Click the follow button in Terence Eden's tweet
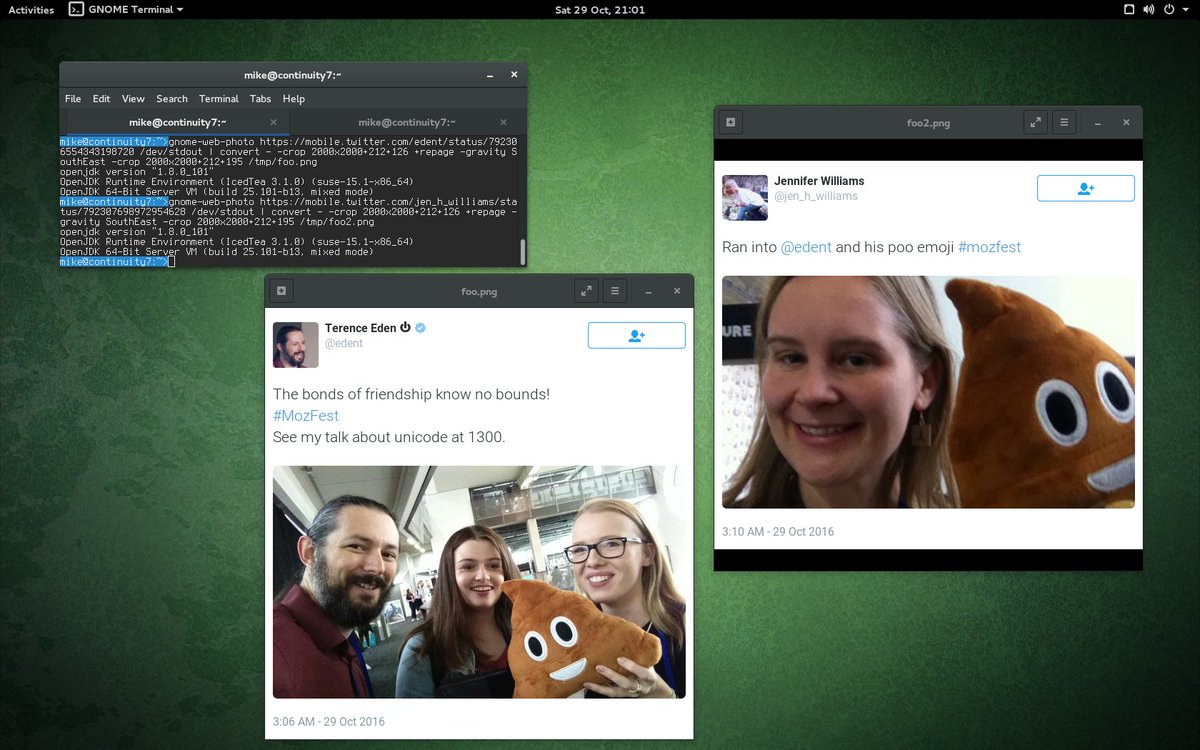The width and height of the screenshot is (1200, 750). click(x=636, y=336)
